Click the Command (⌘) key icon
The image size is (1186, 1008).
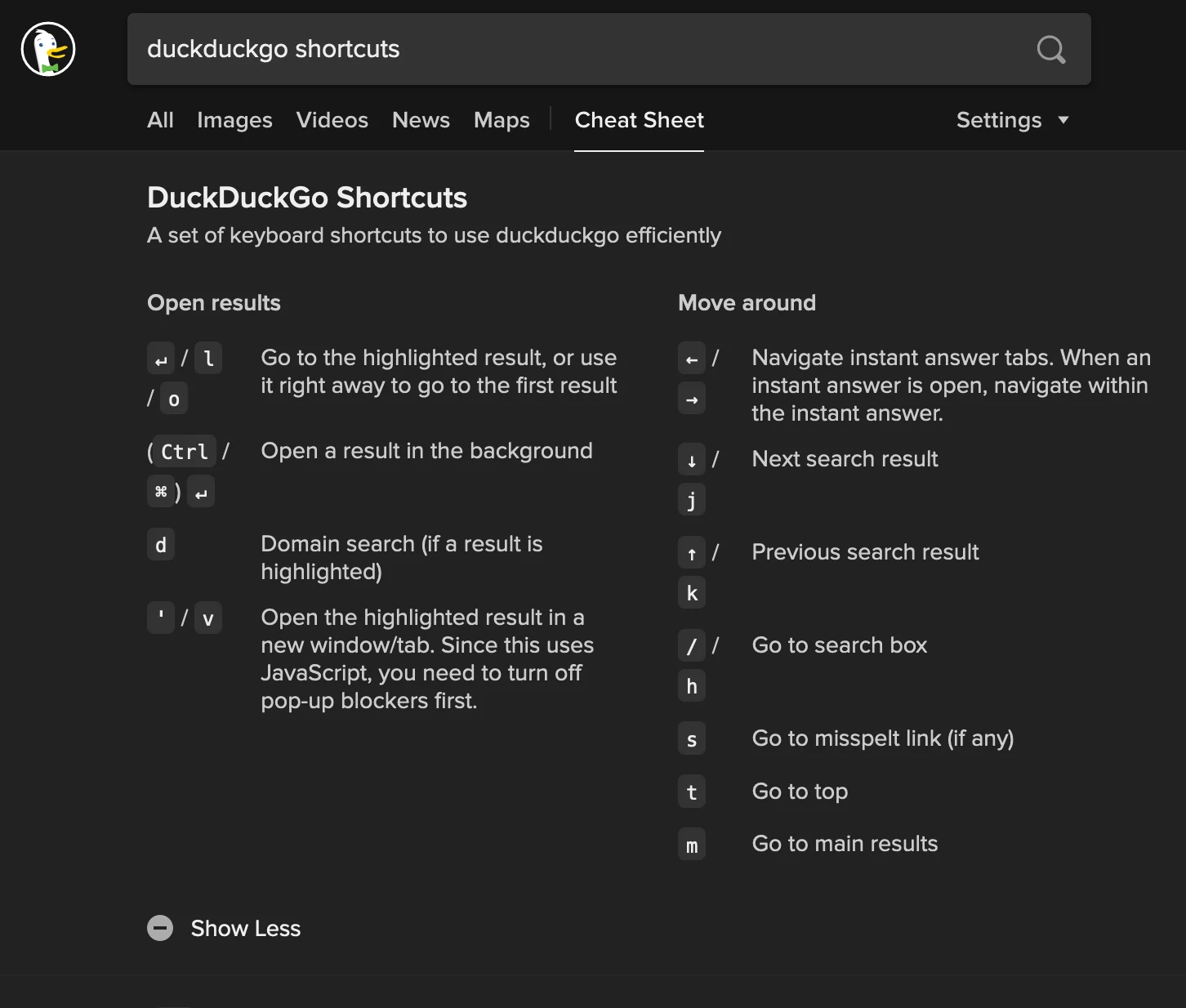point(161,491)
